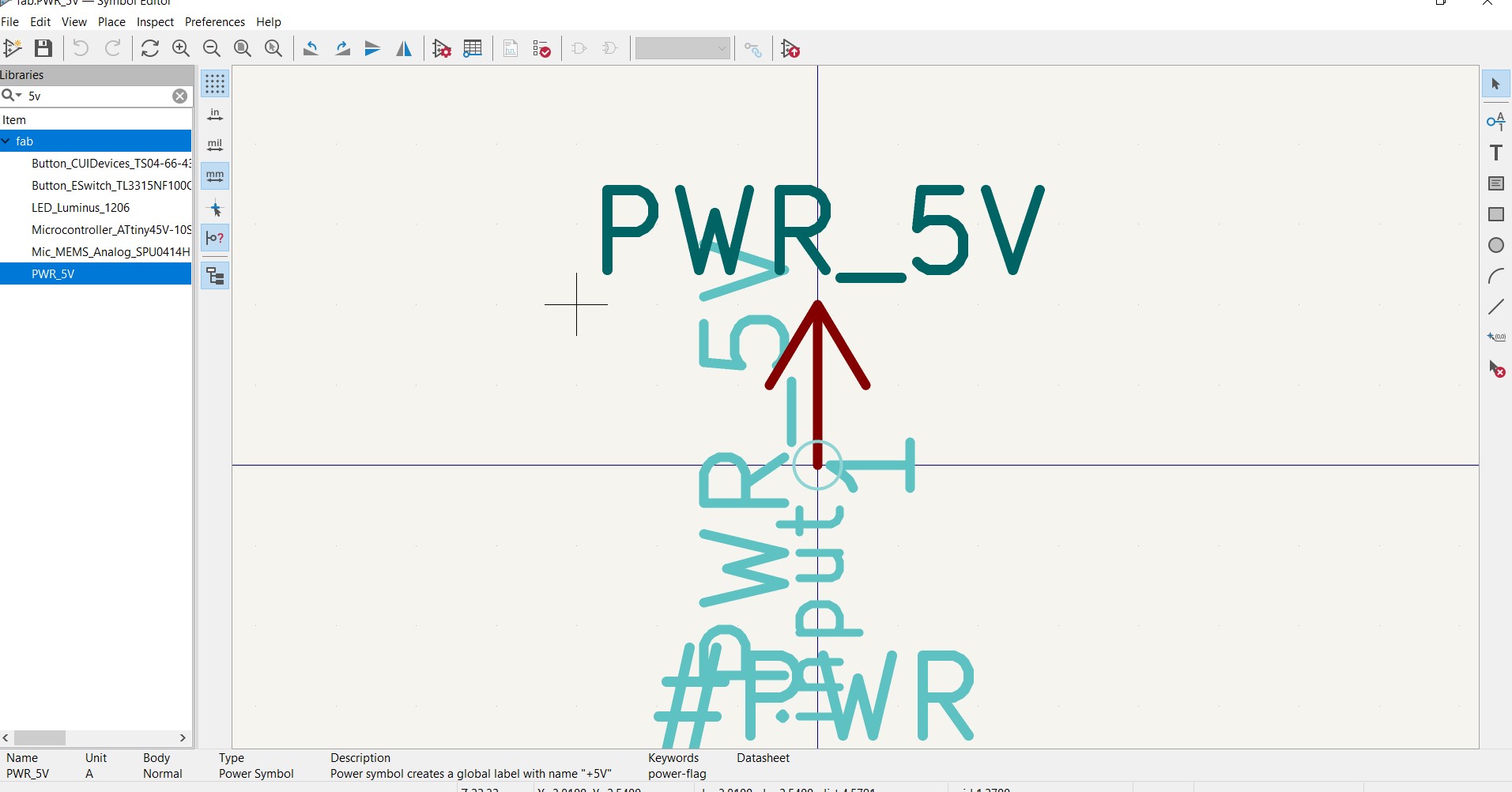Image resolution: width=1512 pixels, height=792 pixels.
Task: Select the LED_Luminus_1206 symbol
Action: tap(81, 208)
